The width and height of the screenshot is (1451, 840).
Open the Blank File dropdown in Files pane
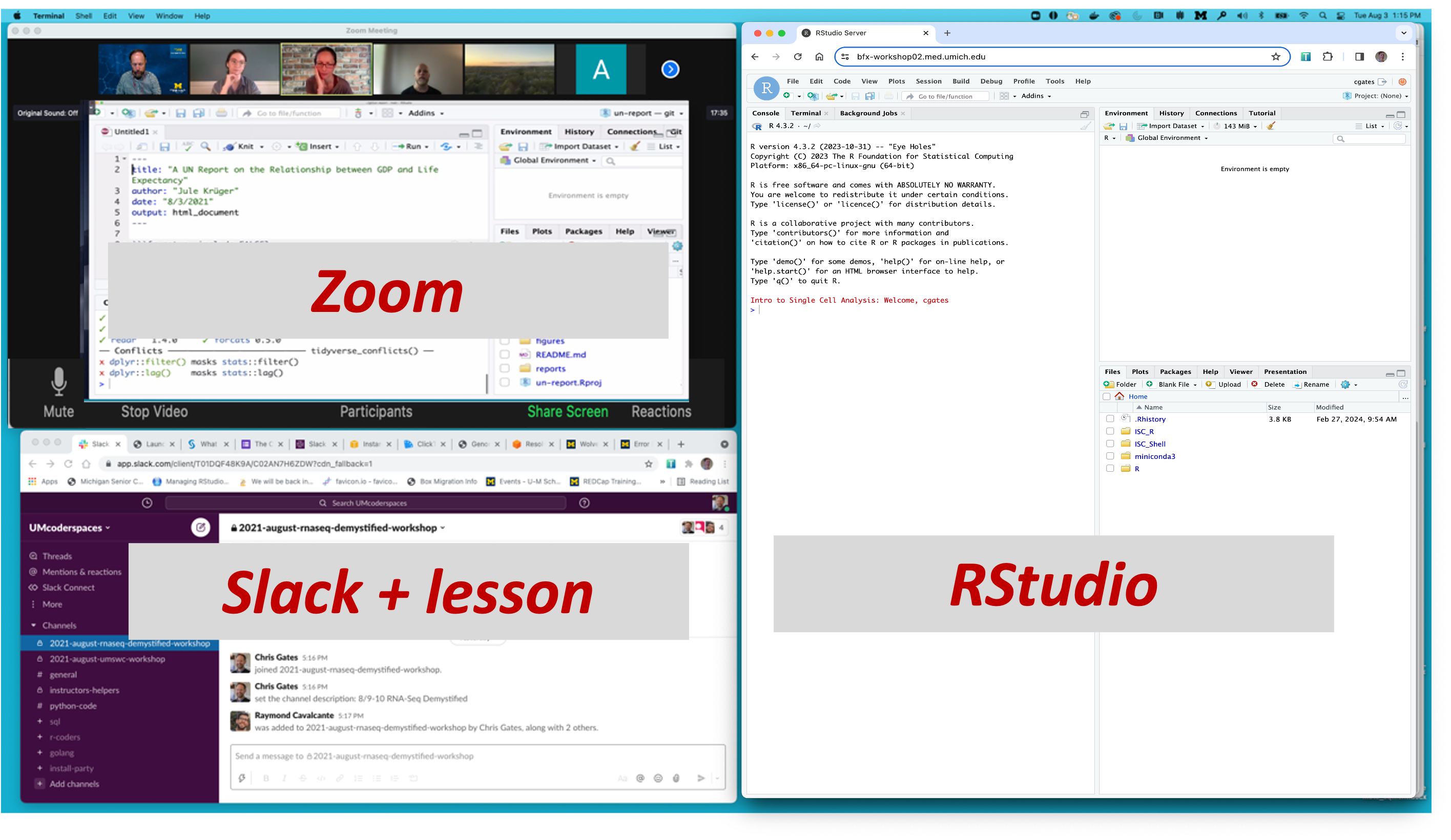pos(1171,384)
